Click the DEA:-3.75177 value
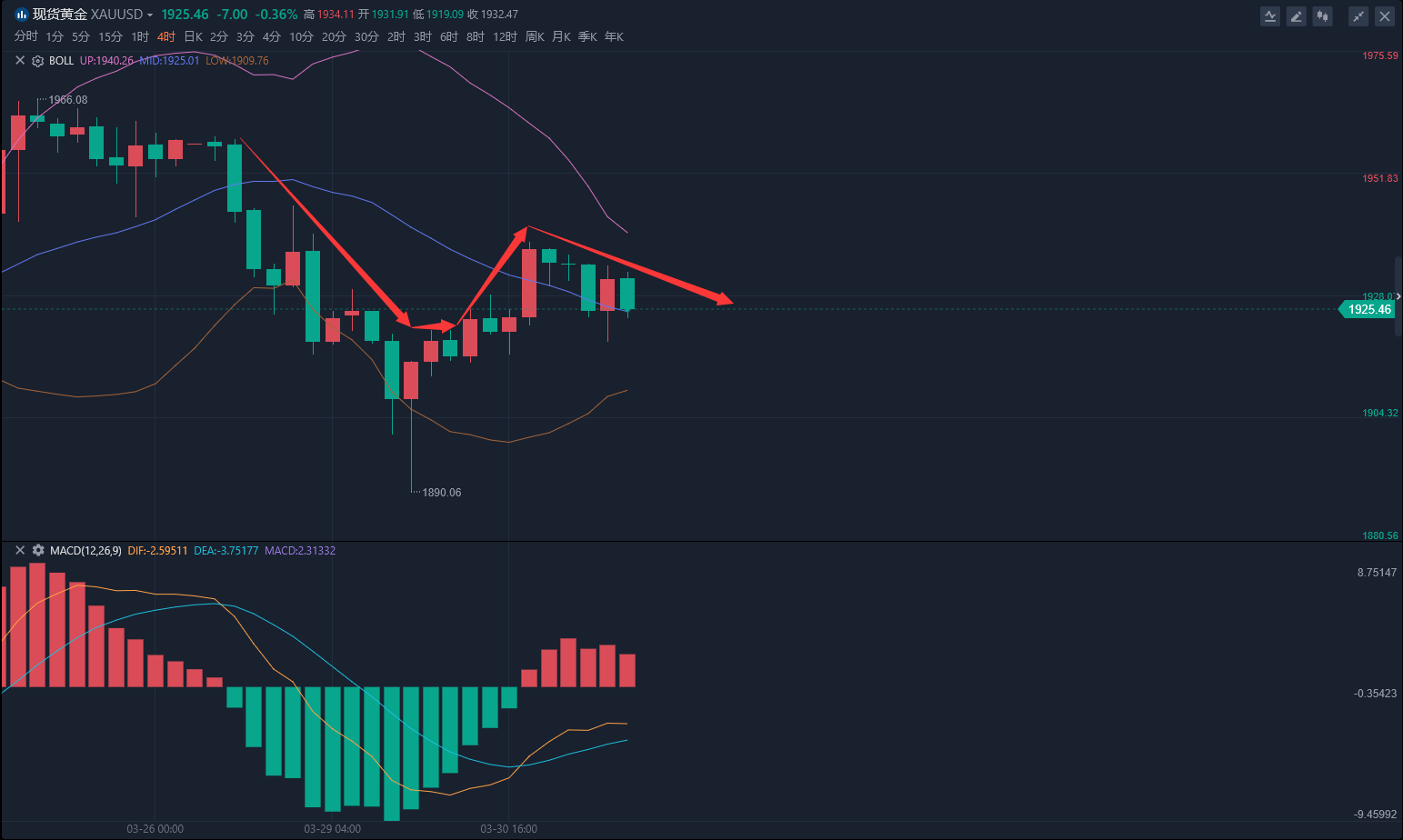 click(x=226, y=551)
